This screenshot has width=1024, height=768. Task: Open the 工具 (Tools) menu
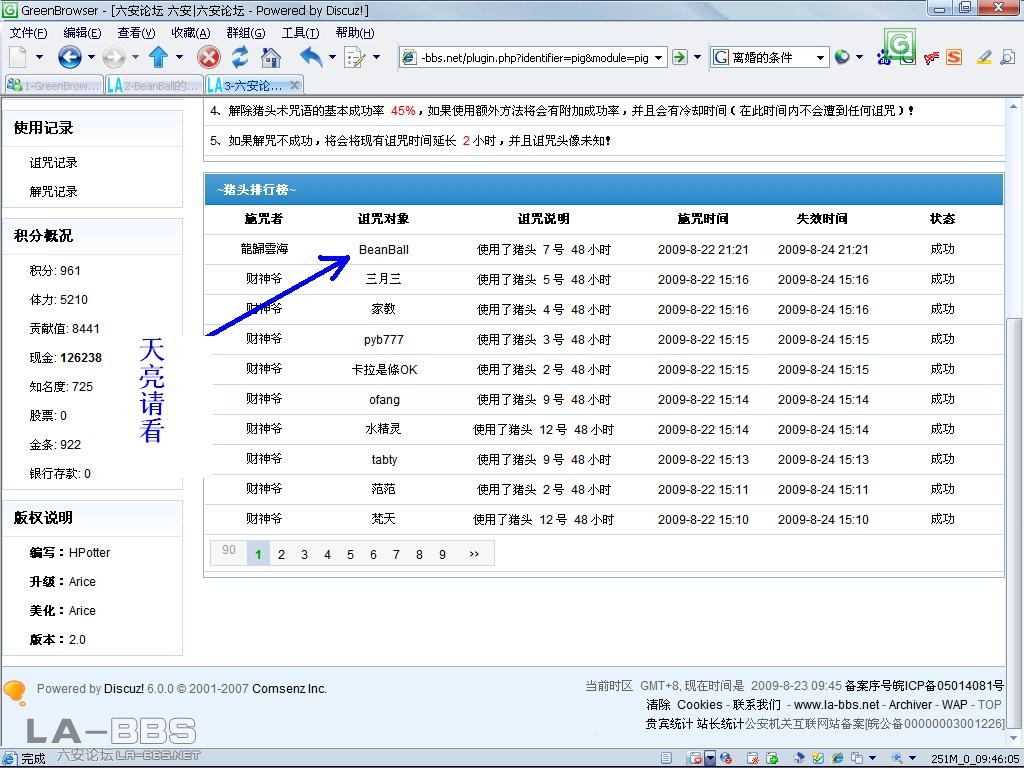point(299,33)
